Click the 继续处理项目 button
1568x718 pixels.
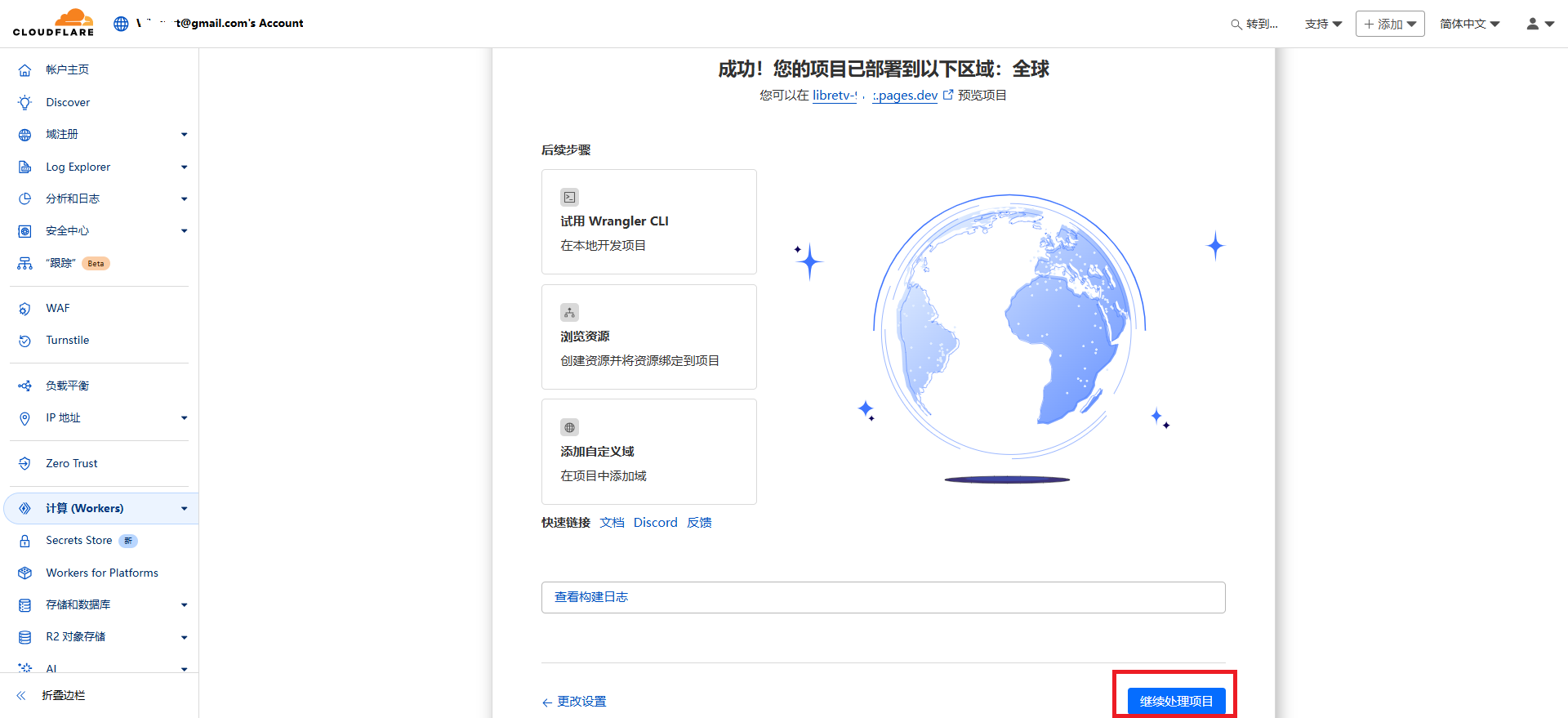click(1176, 701)
